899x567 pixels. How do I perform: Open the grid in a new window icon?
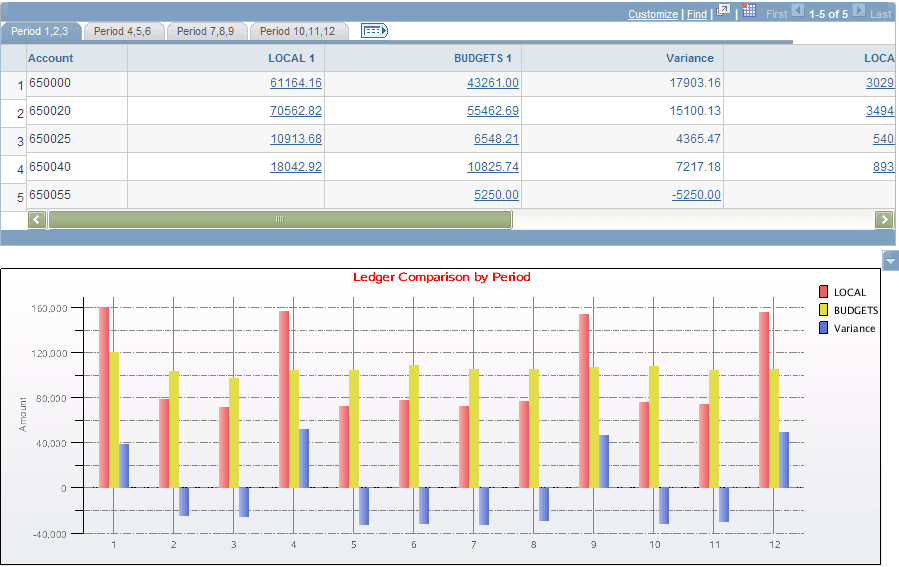(x=724, y=10)
